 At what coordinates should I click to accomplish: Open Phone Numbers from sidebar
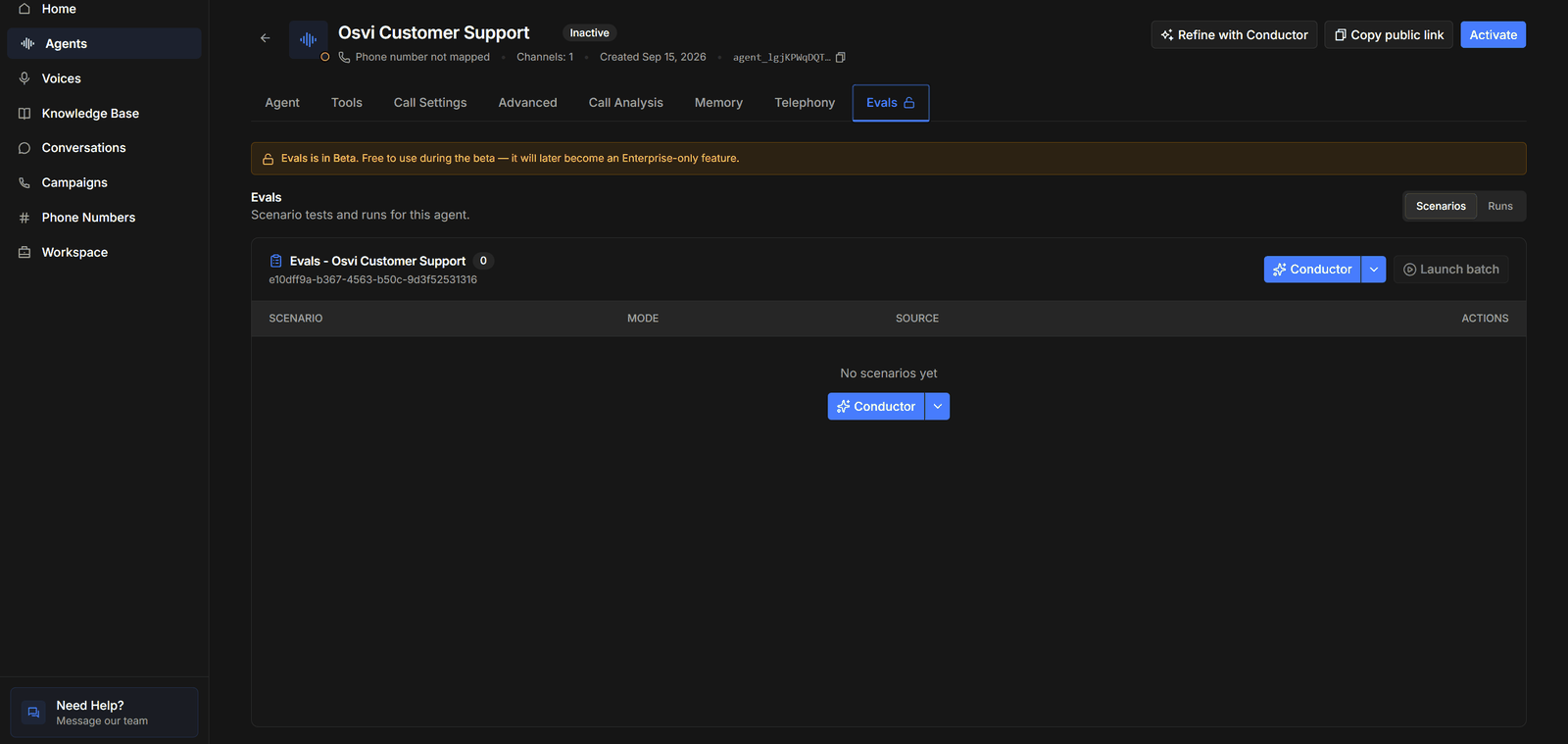(104, 218)
